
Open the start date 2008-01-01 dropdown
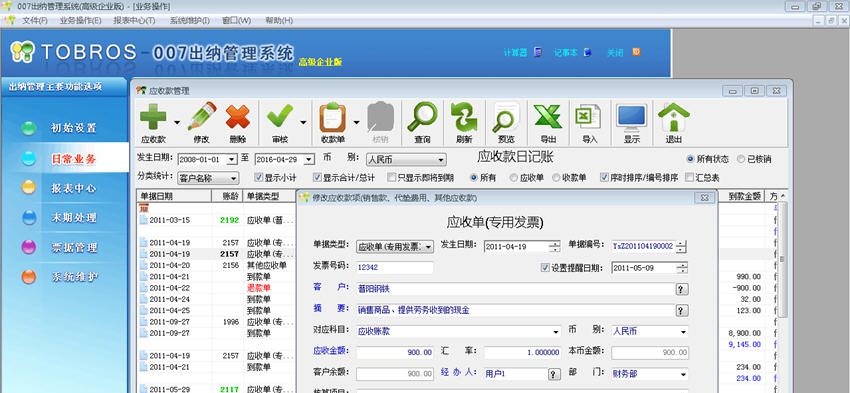[232, 159]
